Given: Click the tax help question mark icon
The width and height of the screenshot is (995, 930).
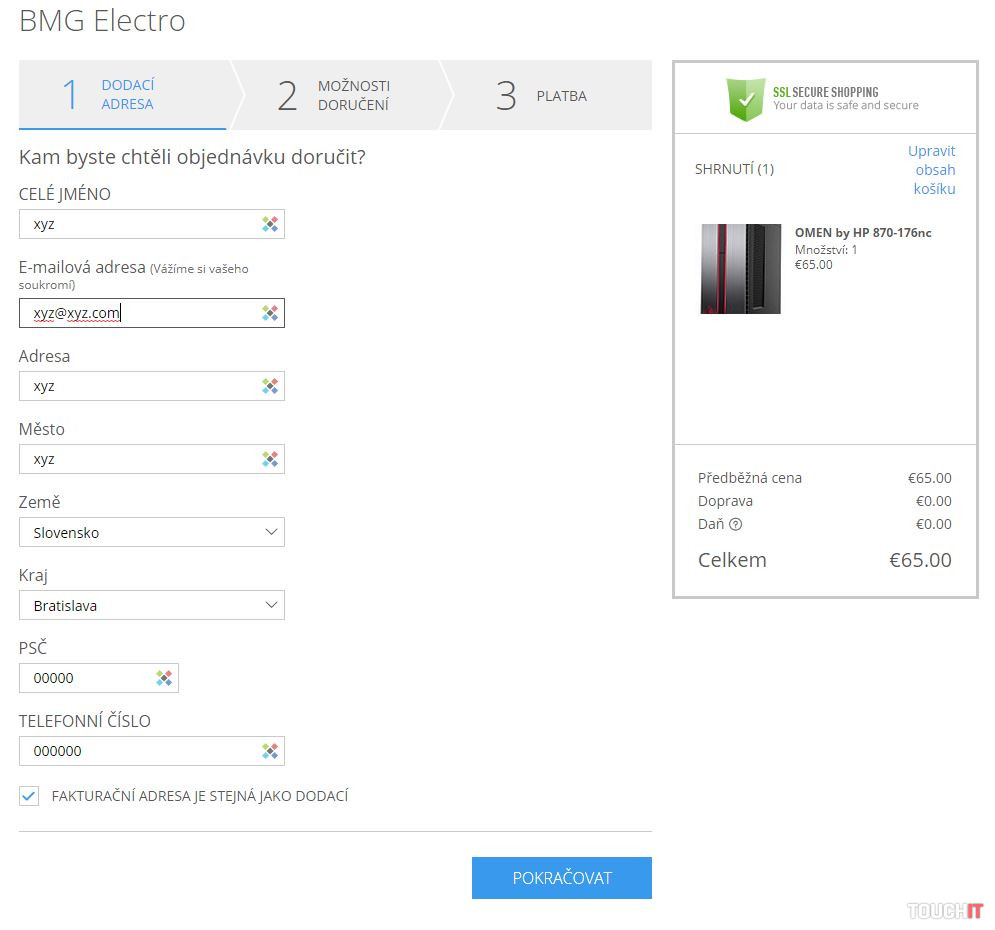Looking at the screenshot, I should point(736,524).
